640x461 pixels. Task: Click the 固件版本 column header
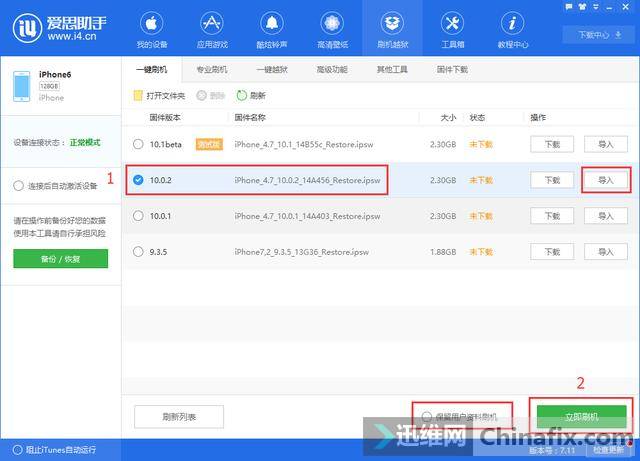click(x=165, y=117)
